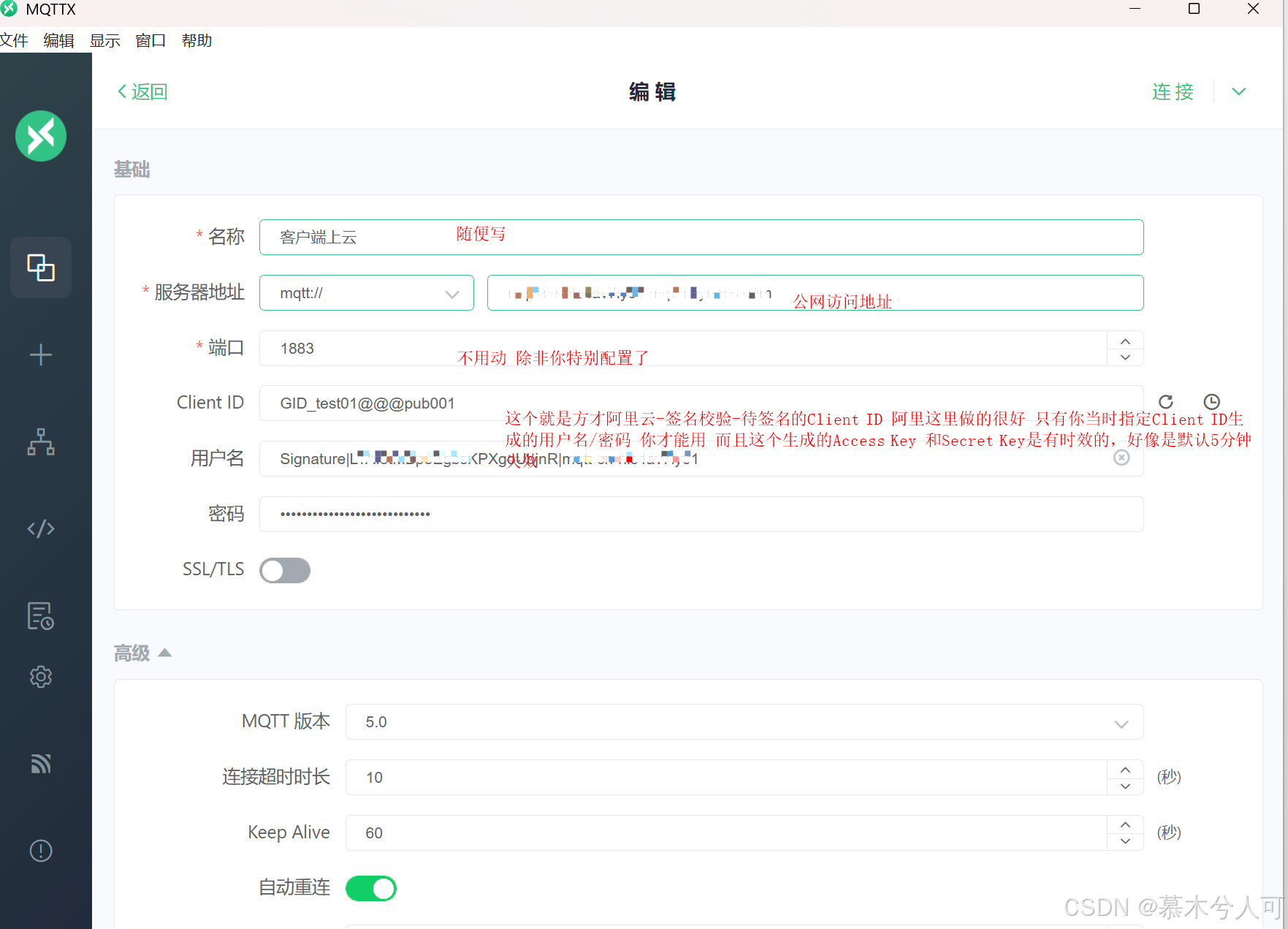This screenshot has height=929, width=1288.
Task: Click the clock icon next to Client ID
Action: pyautogui.click(x=1211, y=402)
